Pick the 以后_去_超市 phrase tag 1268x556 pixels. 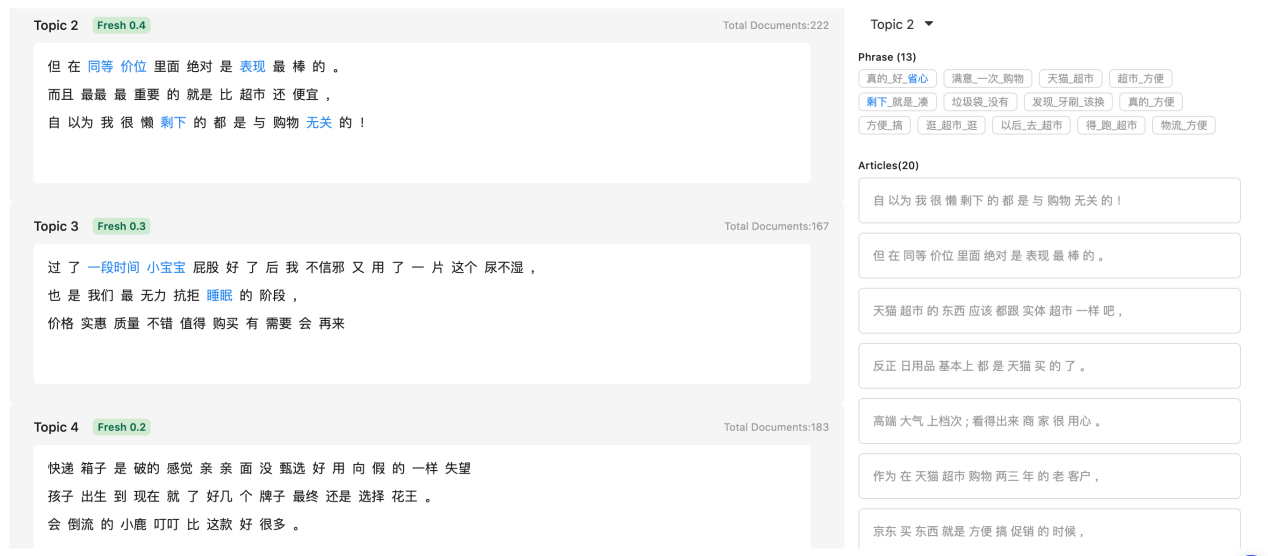click(x=1030, y=125)
